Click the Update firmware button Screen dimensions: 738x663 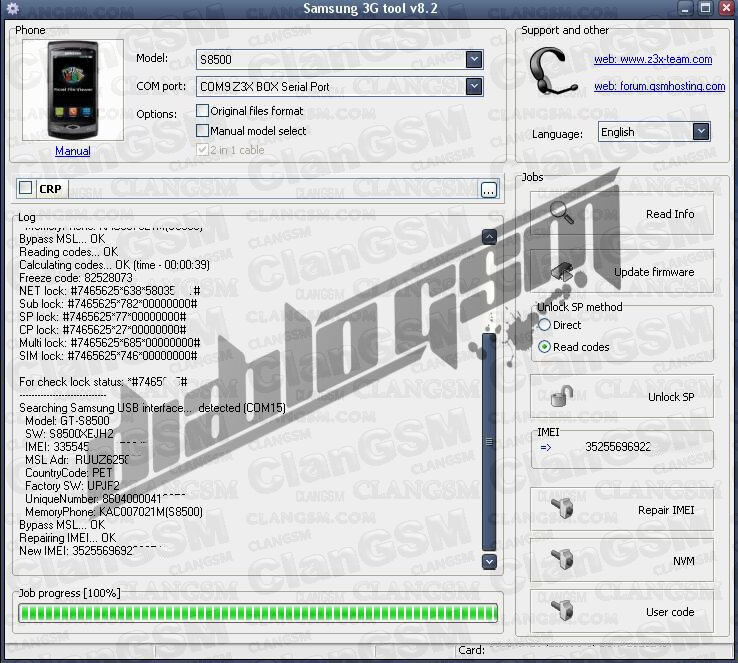point(622,272)
